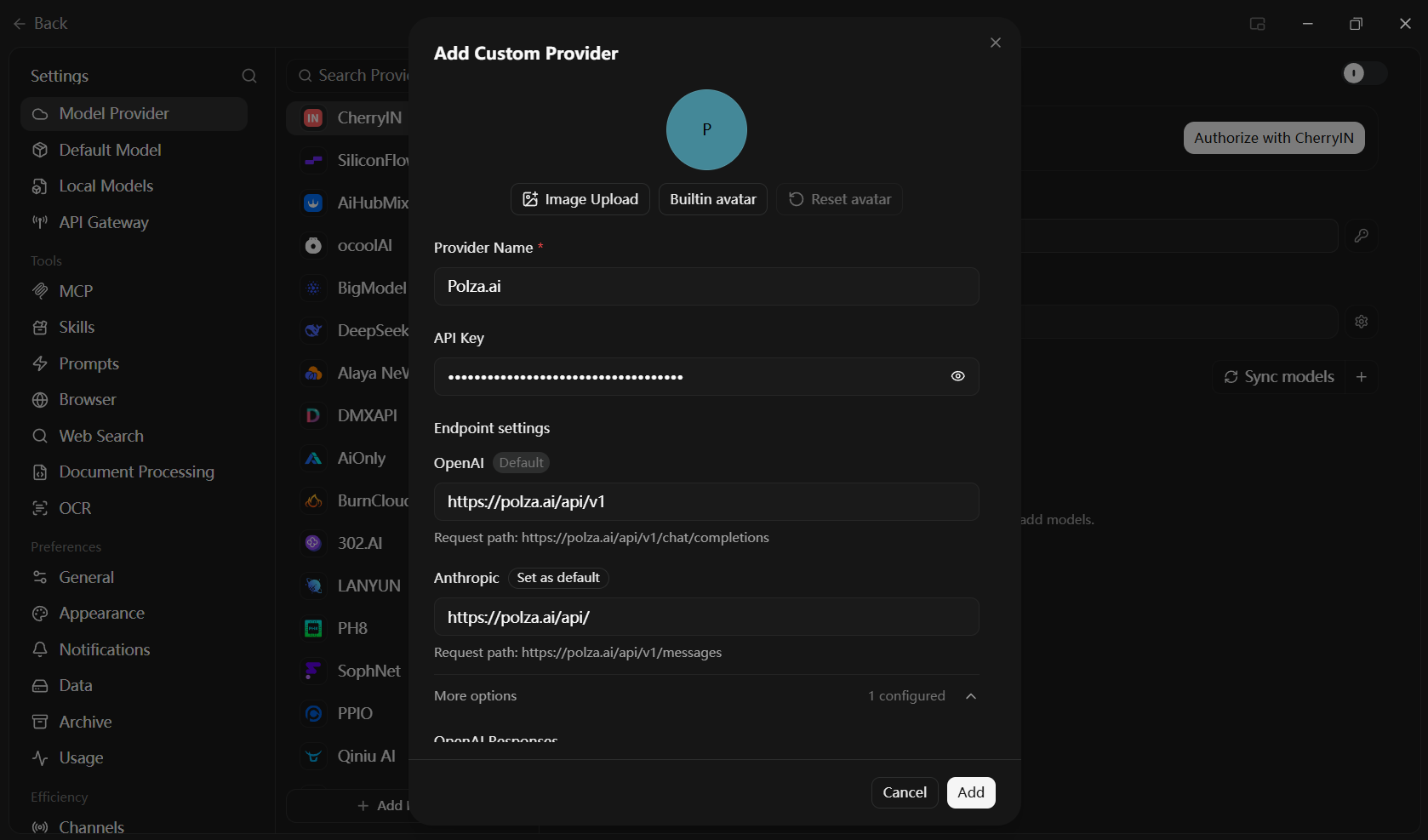Viewport: 1428px width, 840px height.
Task: Confirm with the Add button
Action: 971,792
